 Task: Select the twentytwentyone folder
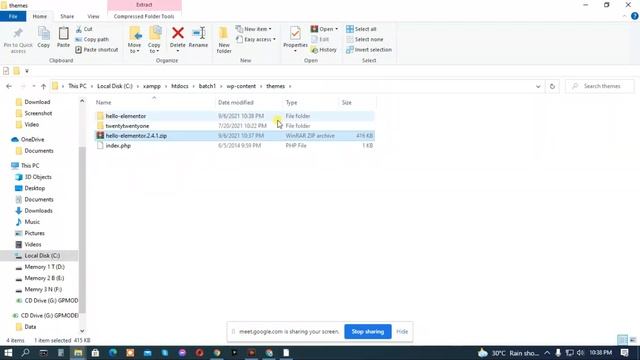tap(234, 126)
